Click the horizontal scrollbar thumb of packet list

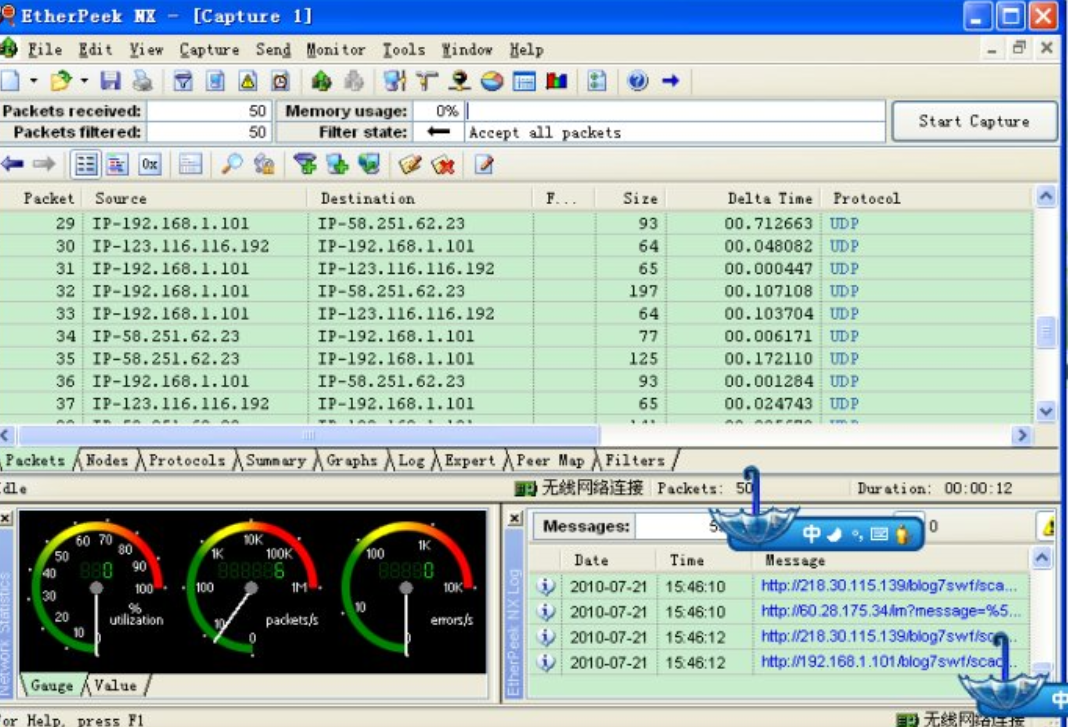click(x=309, y=435)
